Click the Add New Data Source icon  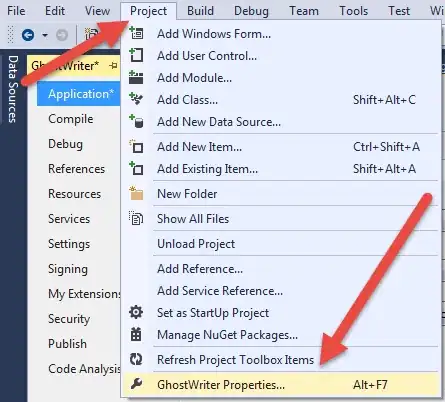[x=136, y=121]
